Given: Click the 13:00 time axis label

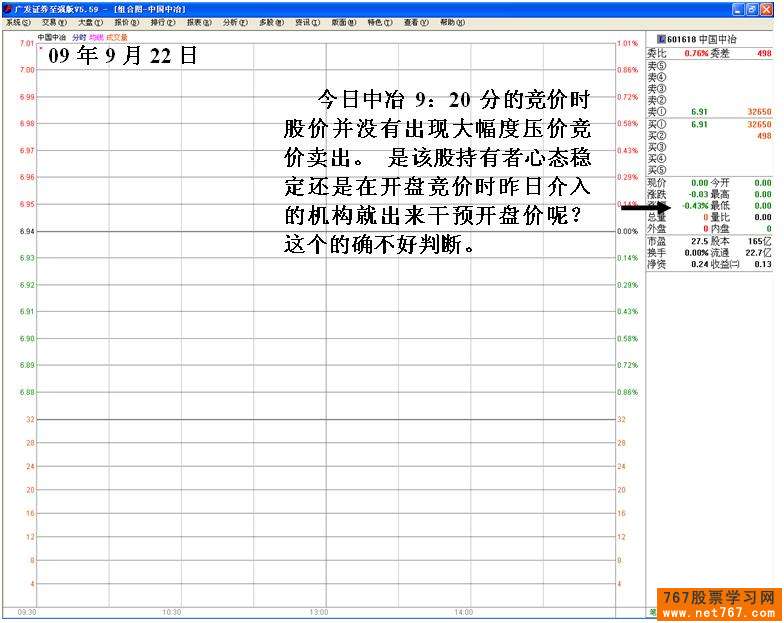Looking at the screenshot, I should click(318, 612).
